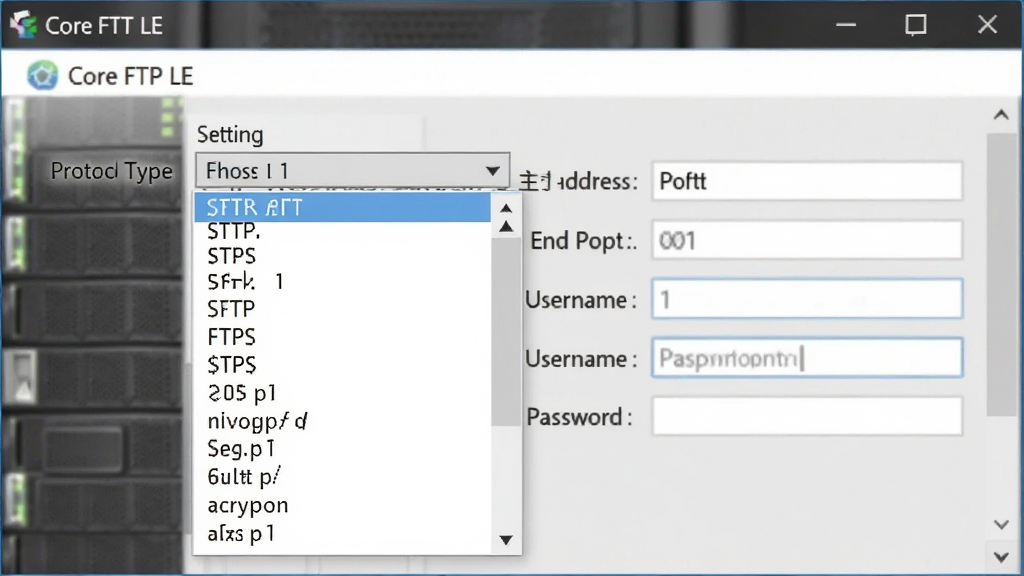Click the title bar app icon
The height and width of the screenshot is (576, 1024).
click(24, 25)
